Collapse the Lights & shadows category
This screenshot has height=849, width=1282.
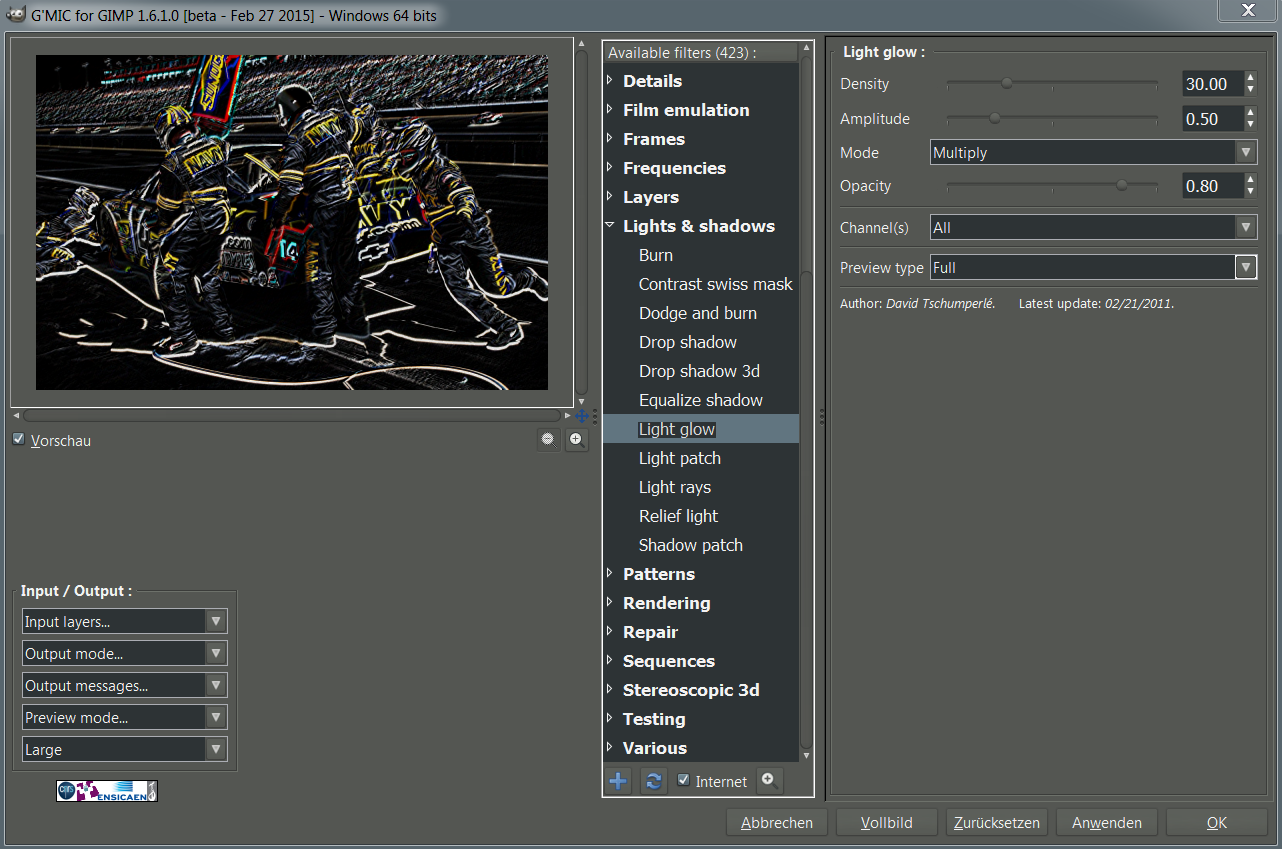click(610, 226)
